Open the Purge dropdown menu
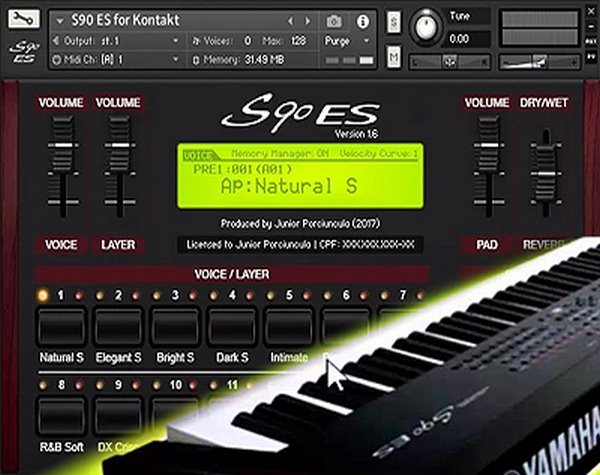Screen dimensions: 600x475 346,41
